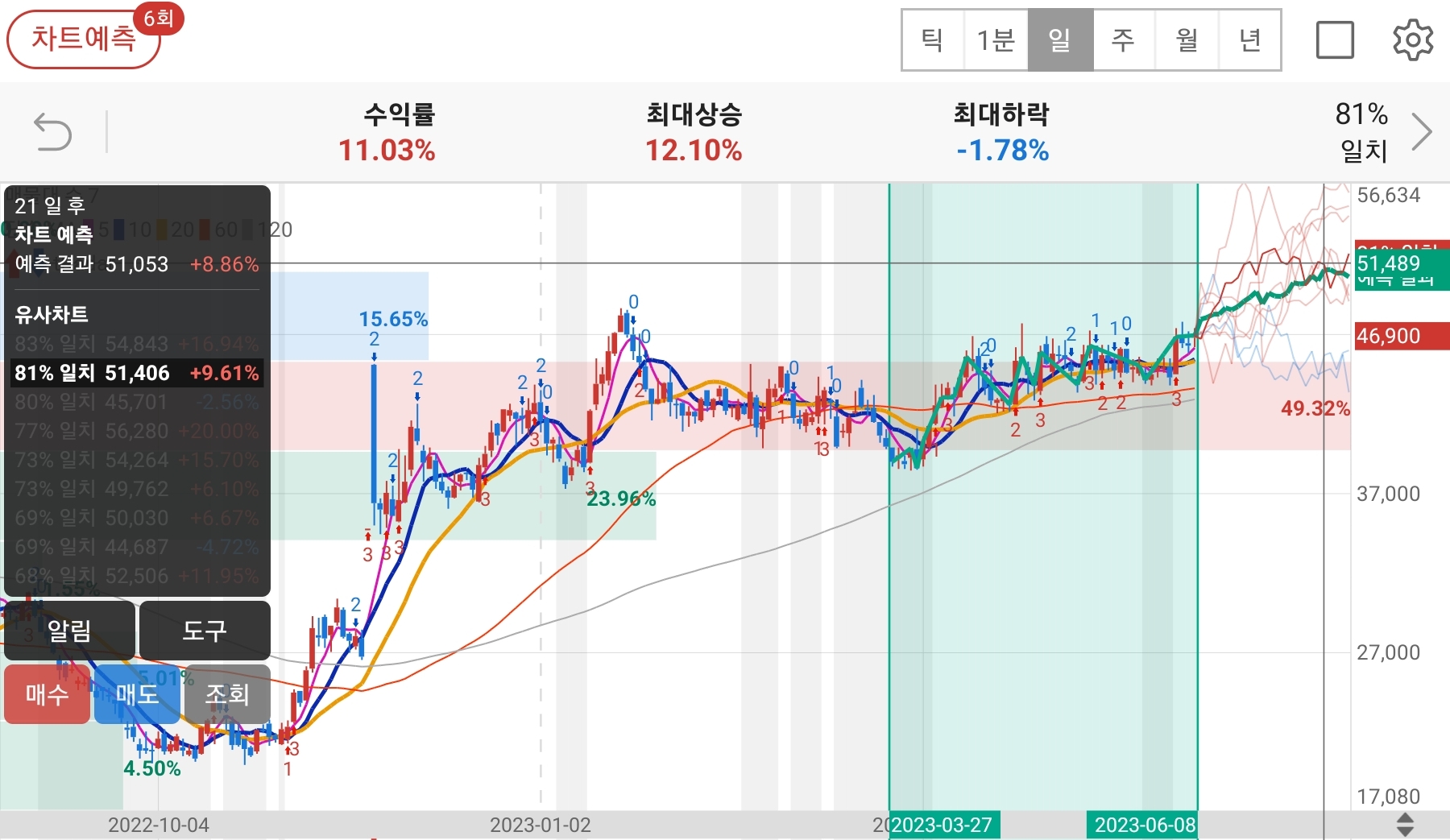Tap the 56,634 price axis label
The height and width of the screenshot is (840, 1450).
[1388, 195]
